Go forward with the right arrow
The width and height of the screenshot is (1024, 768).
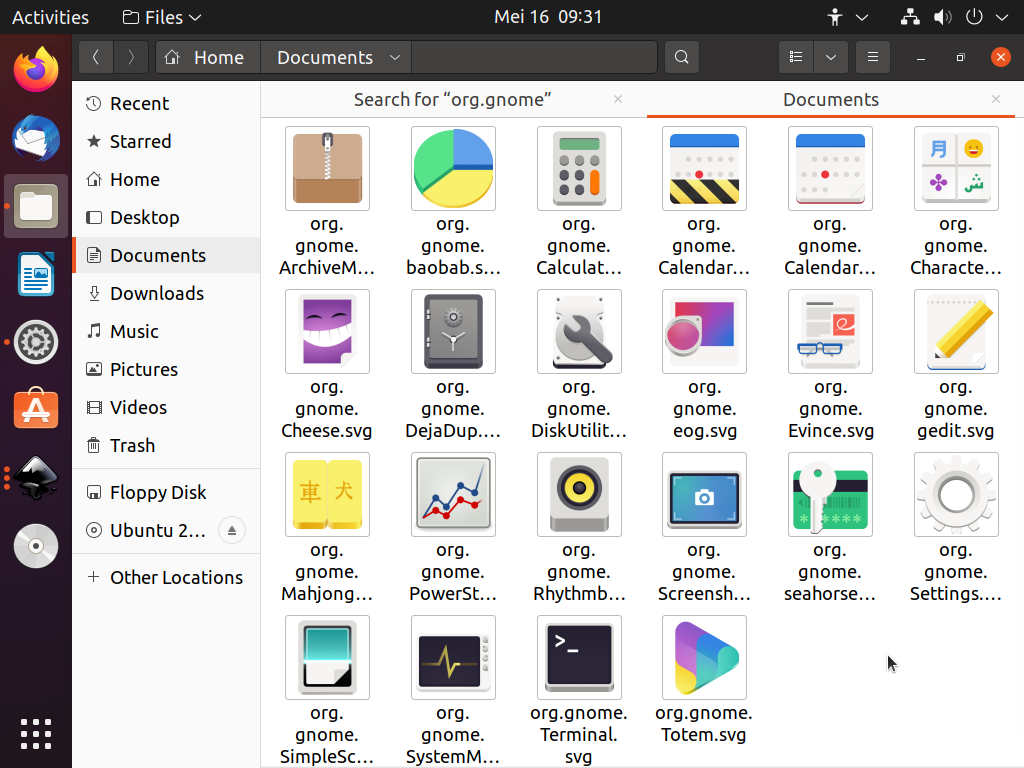click(131, 57)
